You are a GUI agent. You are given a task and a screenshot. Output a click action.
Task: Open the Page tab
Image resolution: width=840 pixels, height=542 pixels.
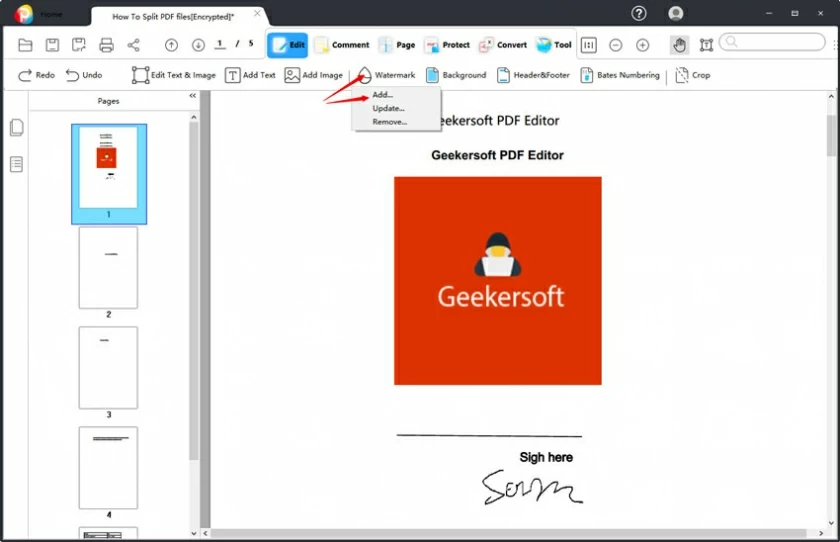click(397, 45)
